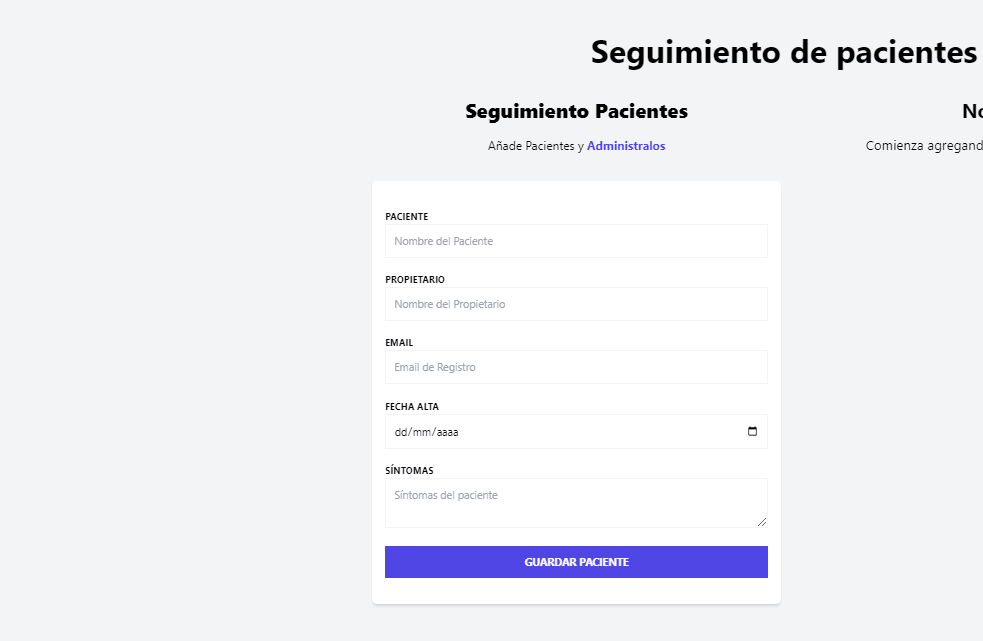Screen dimensions: 983x641
Task: Click the Comienza agregando text on right
Action: (x=924, y=146)
